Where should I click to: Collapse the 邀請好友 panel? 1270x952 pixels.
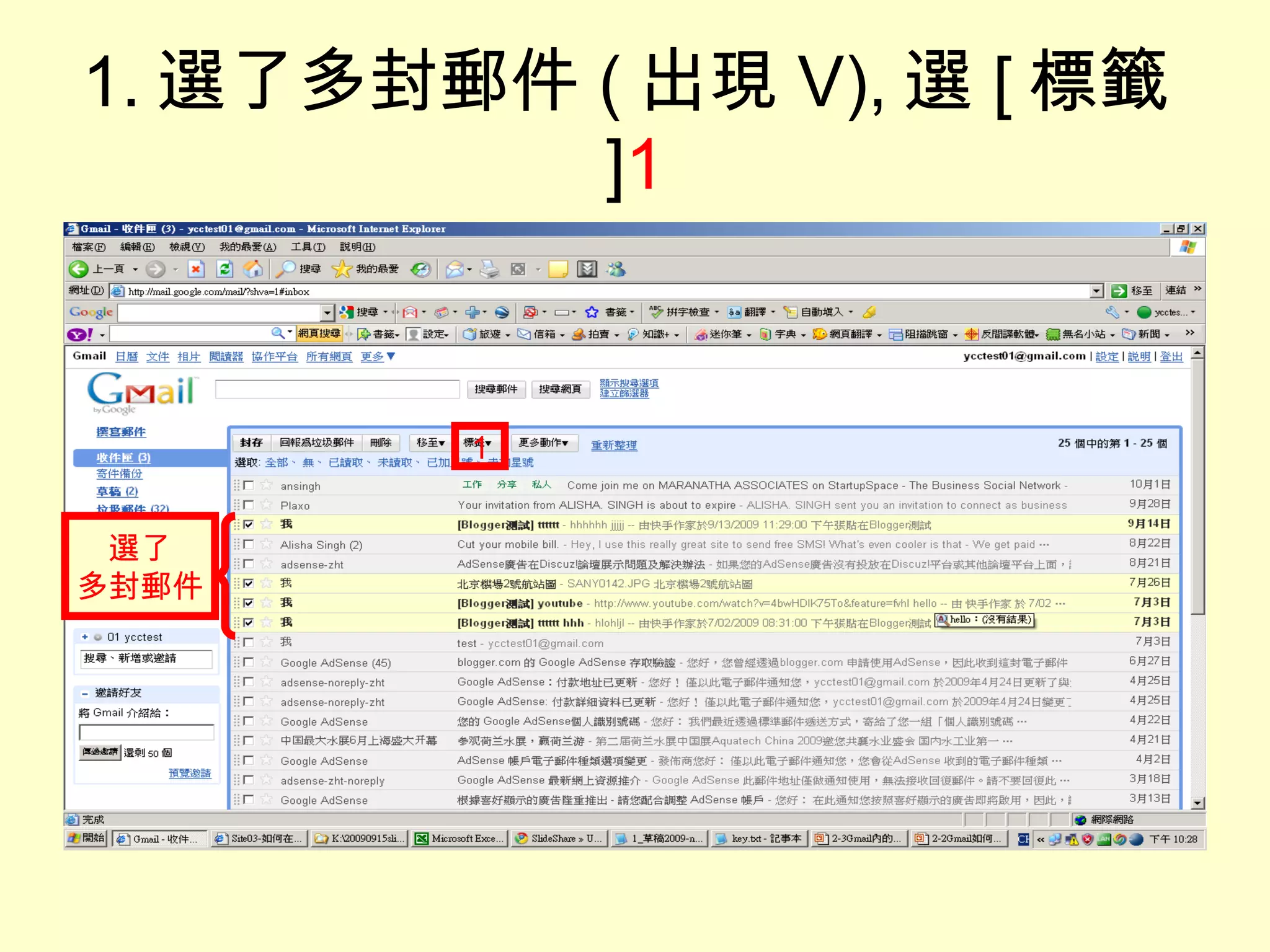[x=84, y=693]
